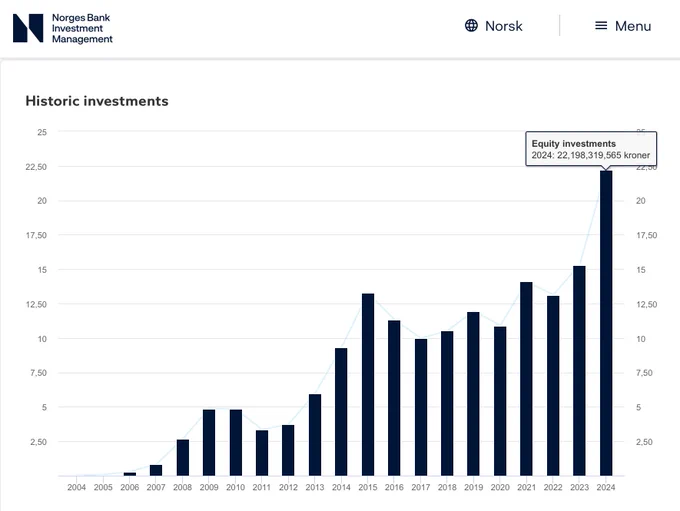Screen dimensions: 680x511
Task: Click the globe language icon
Action: tap(471, 26)
